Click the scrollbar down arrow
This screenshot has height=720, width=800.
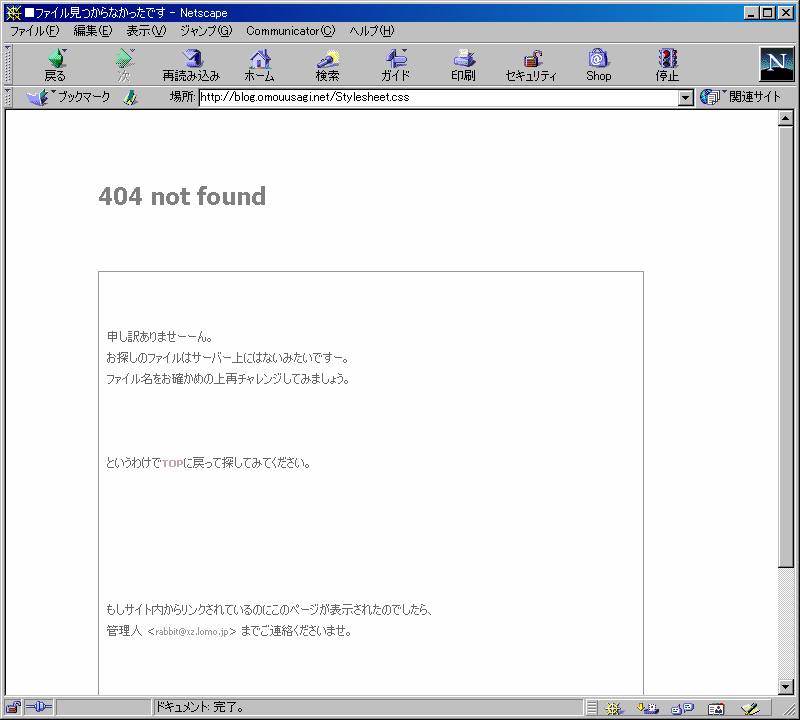(786, 687)
